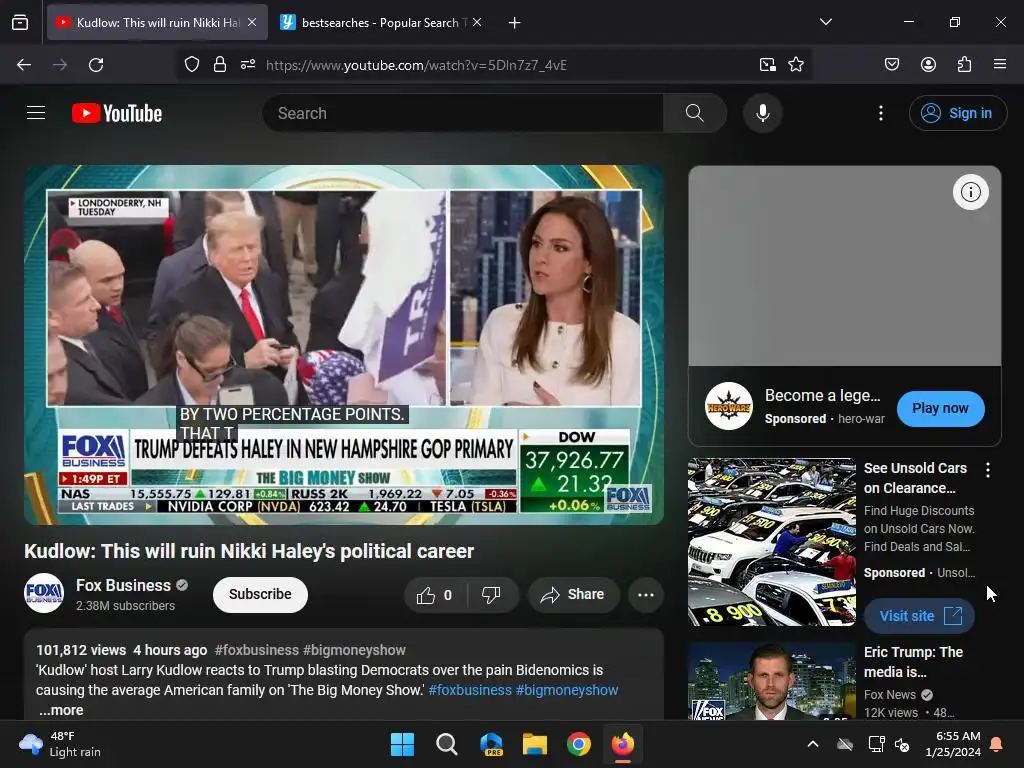Viewport: 1024px width, 768px height.
Task: Open a new browser tab
Action: pos(515,23)
